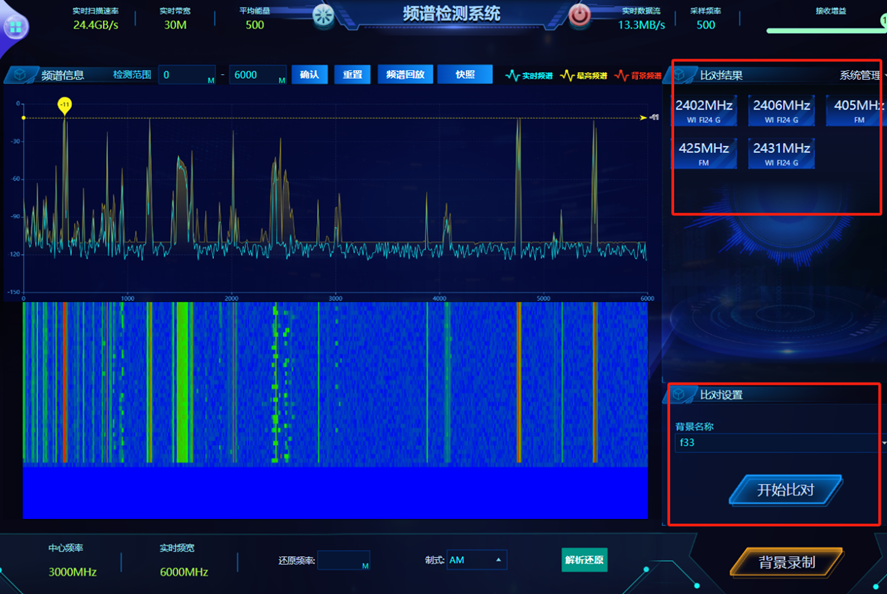Click the cube icon beside 比对结果
This screenshot has width=887, height=594.
coord(680,75)
